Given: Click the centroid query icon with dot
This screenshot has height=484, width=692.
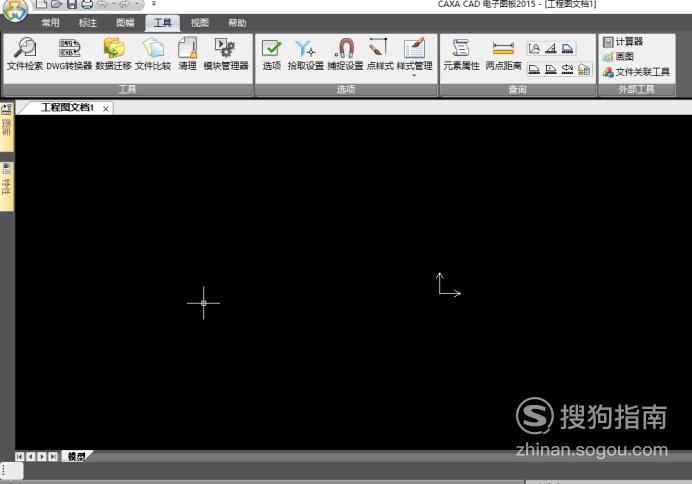Looking at the screenshot, I should point(551,69).
